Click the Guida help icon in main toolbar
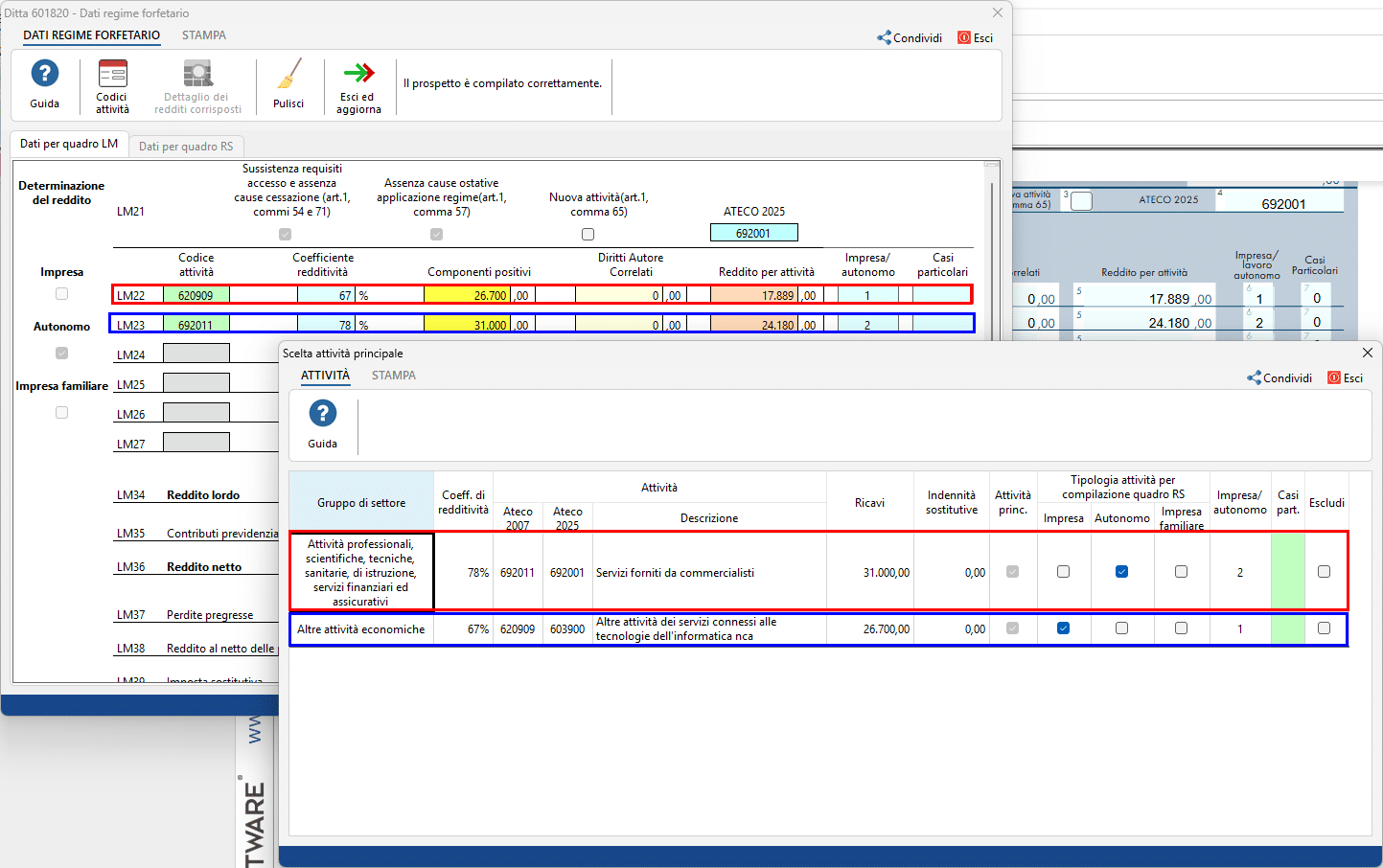Screen dimensions: 1383x868 coord(44,75)
